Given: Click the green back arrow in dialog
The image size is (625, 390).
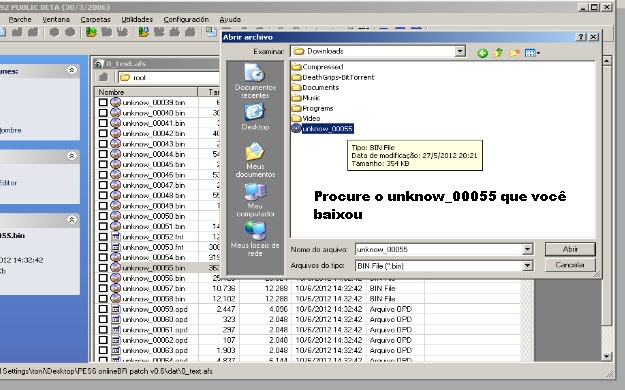Looking at the screenshot, I should coord(482,53).
